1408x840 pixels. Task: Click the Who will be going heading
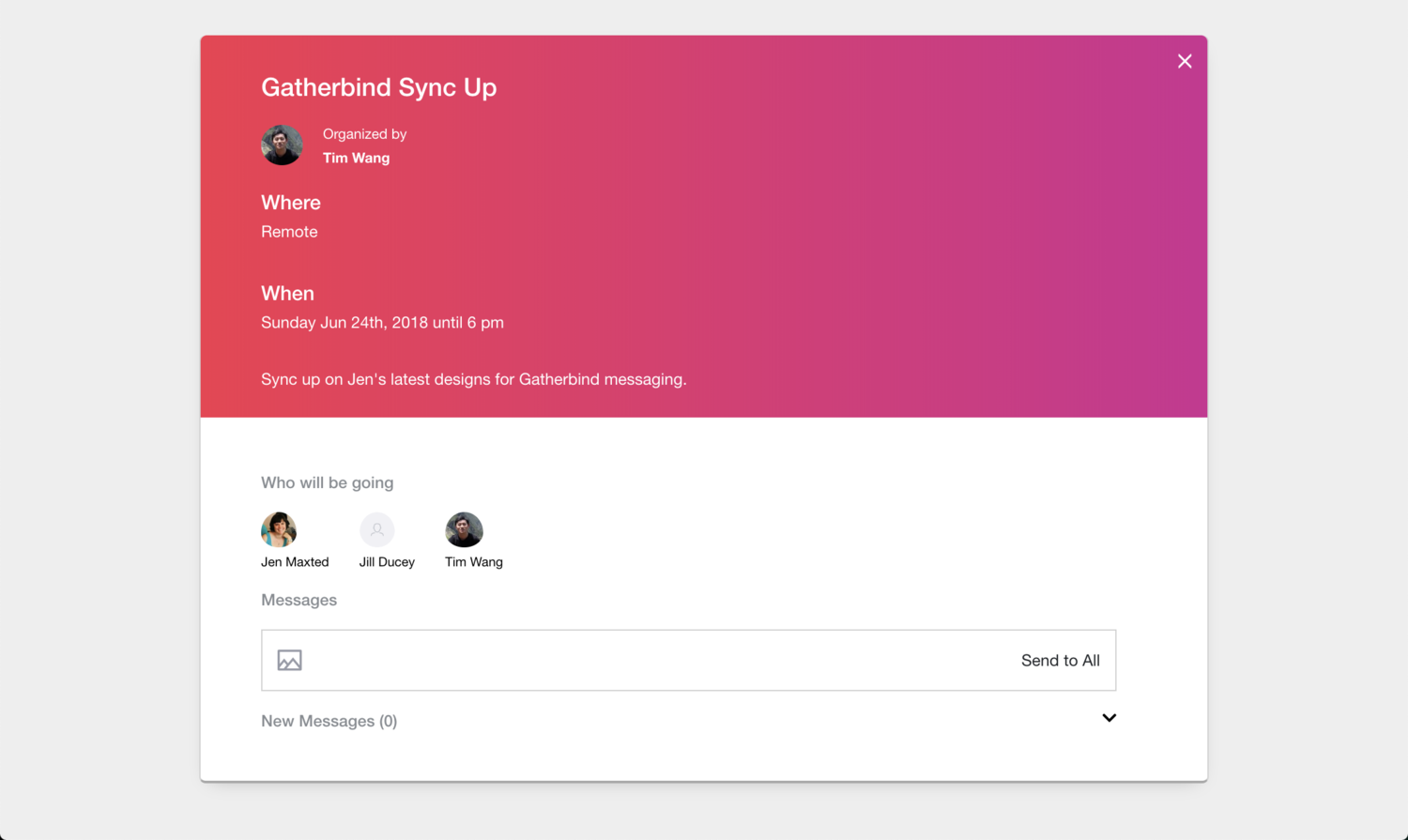pyautogui.click(x=327, y=482)
